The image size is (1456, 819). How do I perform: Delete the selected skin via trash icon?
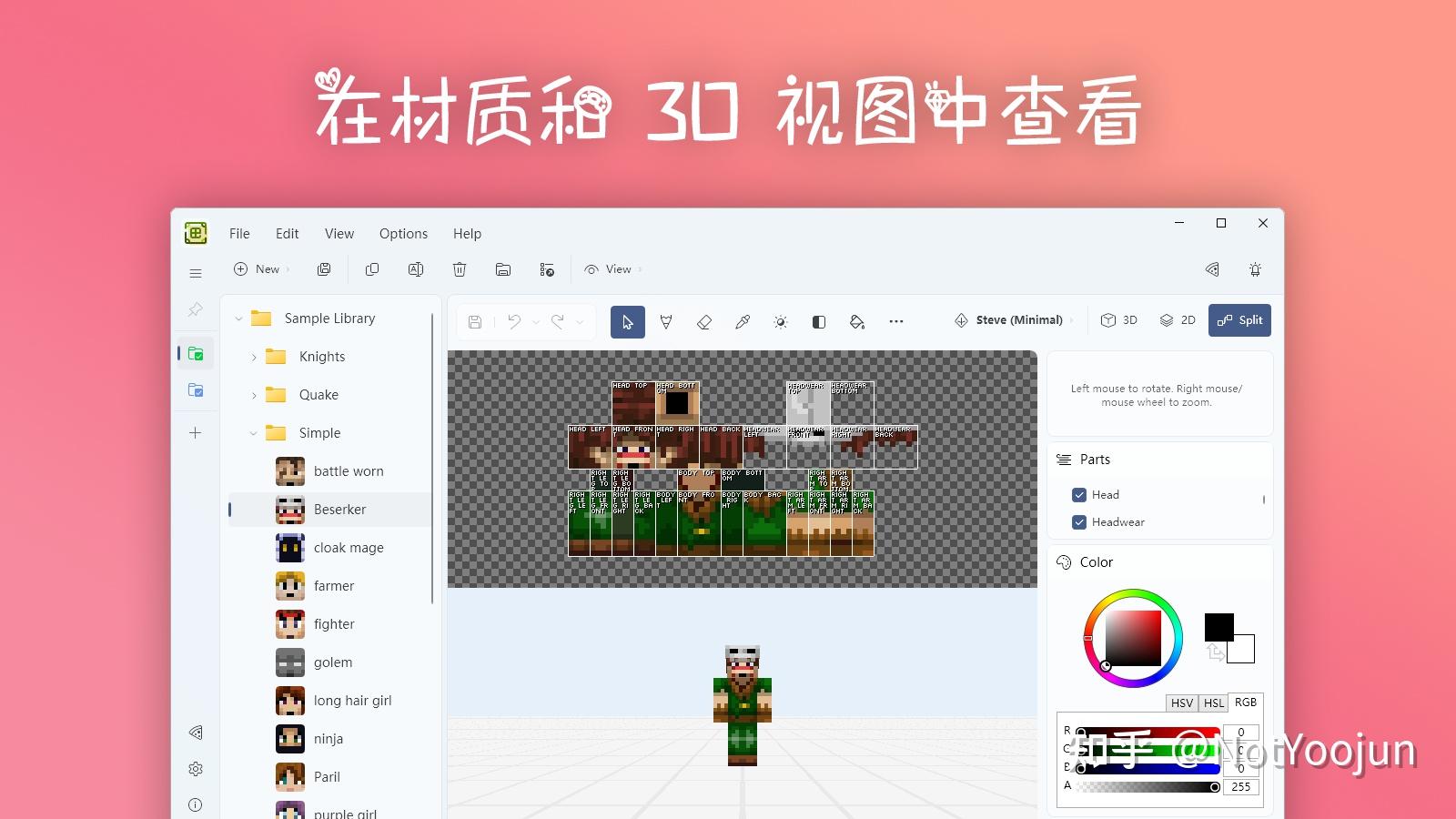pyautogui.click(x=460, y=269)
